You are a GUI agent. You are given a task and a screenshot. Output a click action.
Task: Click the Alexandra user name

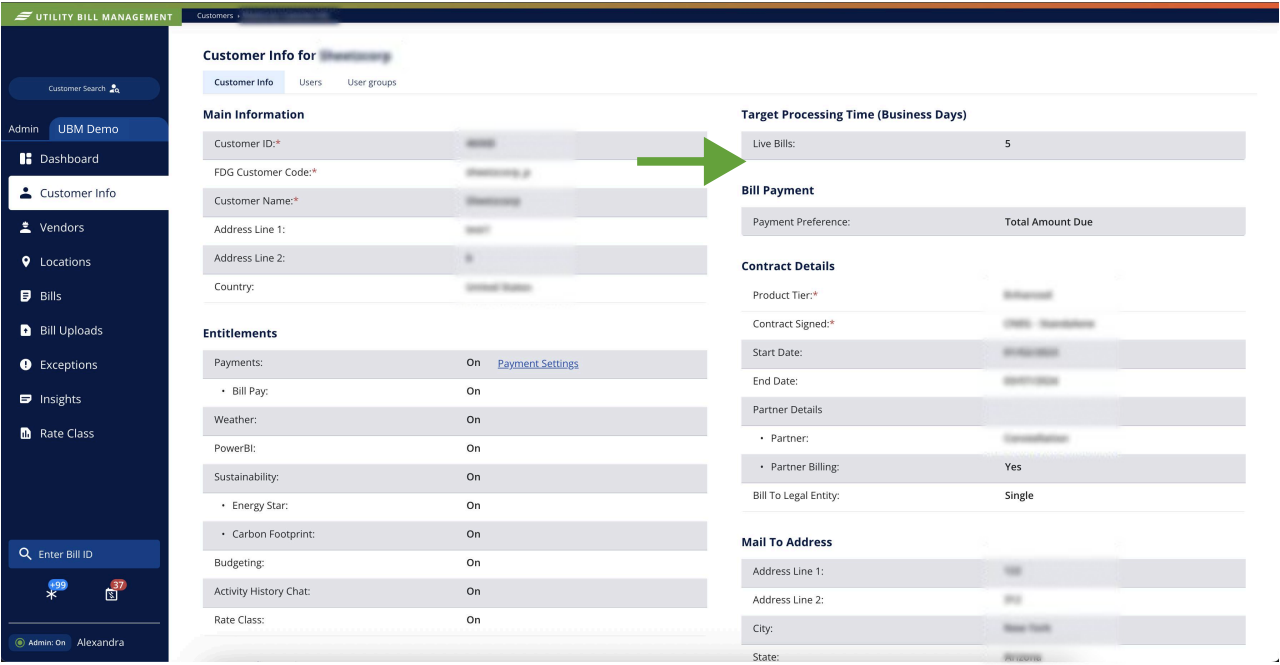point(101,642)
